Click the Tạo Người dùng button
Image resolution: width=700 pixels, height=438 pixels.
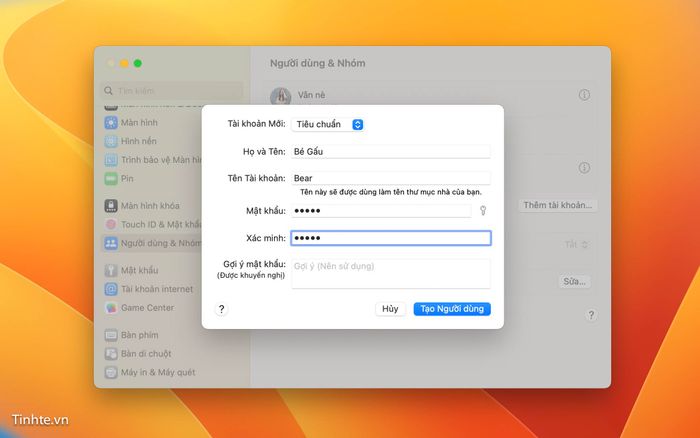coord(452,309)
